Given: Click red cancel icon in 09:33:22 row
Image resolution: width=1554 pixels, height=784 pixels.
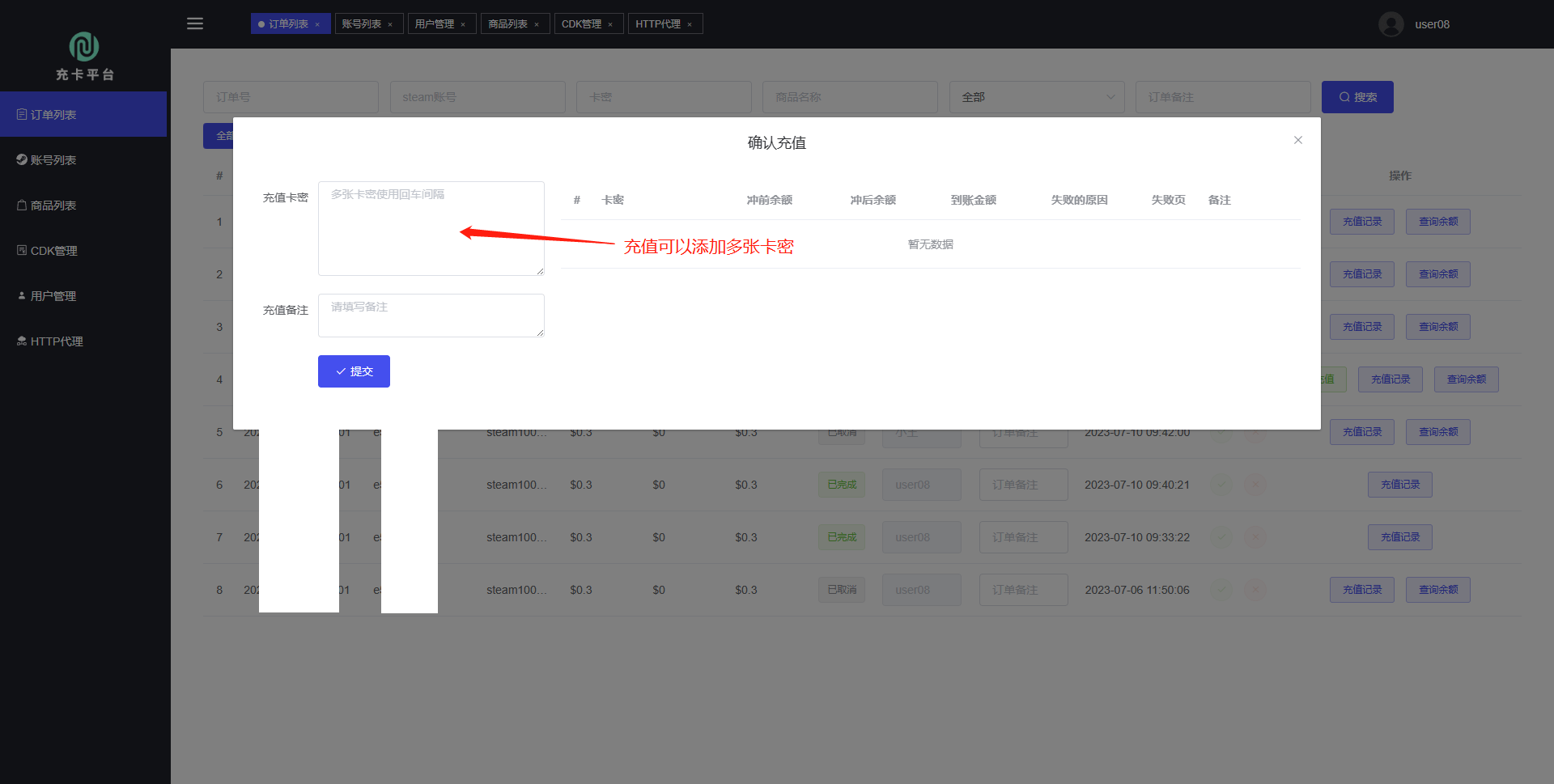Looking at the screenshot, I should click(x=1255, y=537).
